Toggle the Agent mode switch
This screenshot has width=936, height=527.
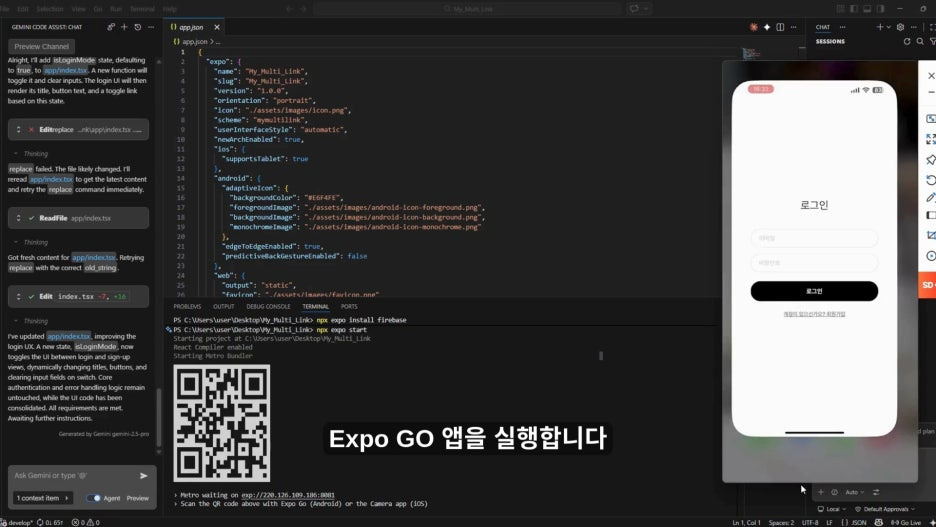click(94, 498)
